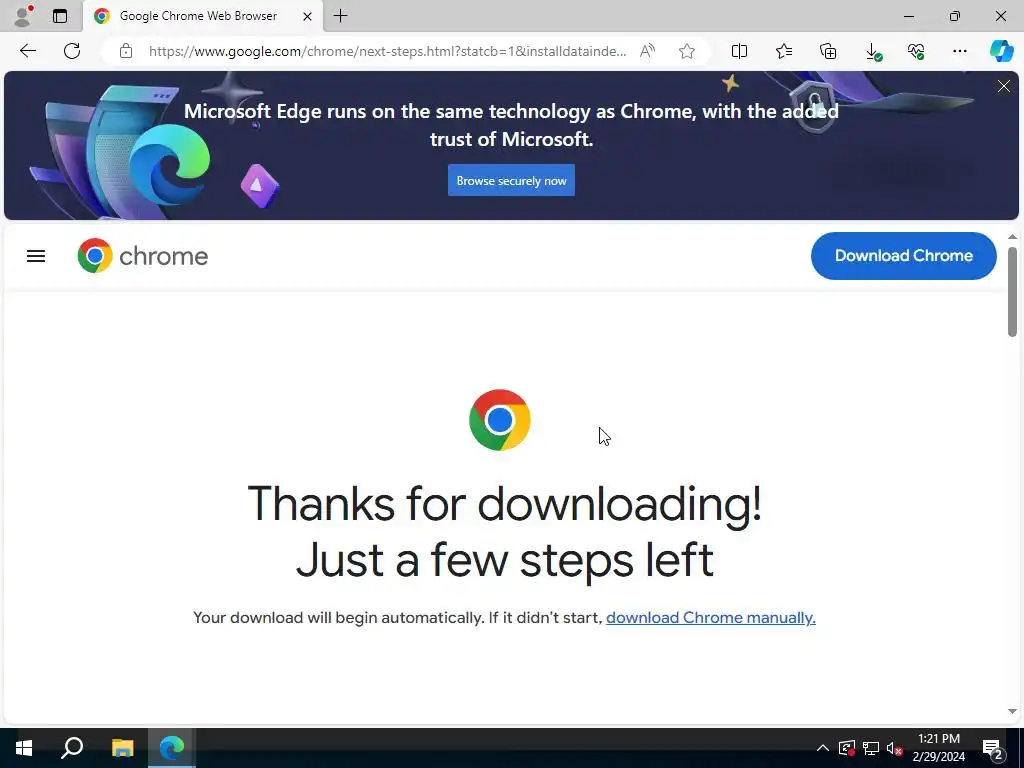Viewport: 1024px width, 768px height.
Task: Open the notification center icon
Action: point(993,748)
